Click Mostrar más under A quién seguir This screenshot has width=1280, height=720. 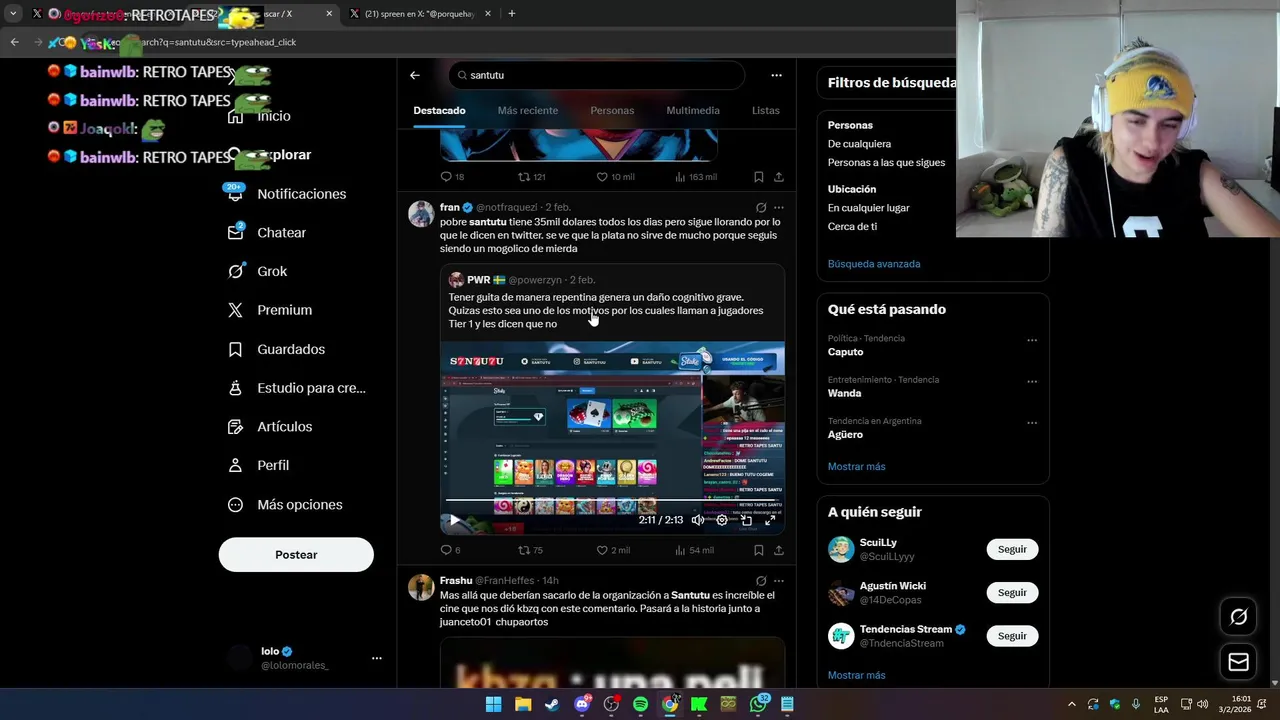[x=856, y=675]
